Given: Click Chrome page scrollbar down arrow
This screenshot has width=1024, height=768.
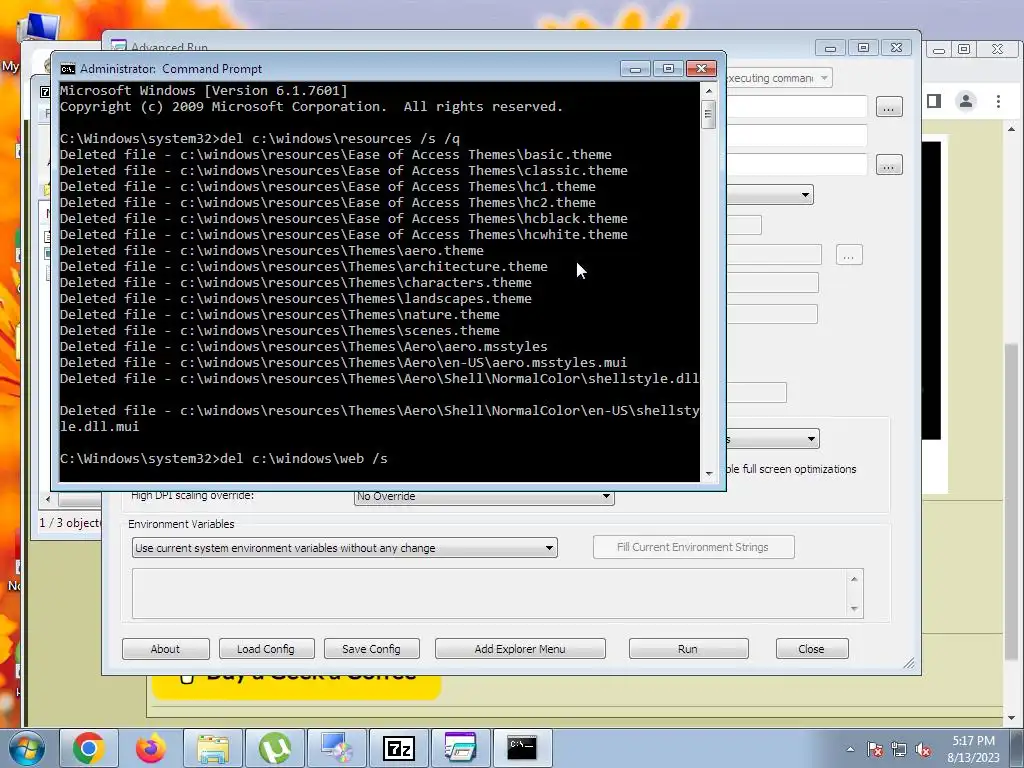Looking at the screenshot, I should pos(1012,718).
